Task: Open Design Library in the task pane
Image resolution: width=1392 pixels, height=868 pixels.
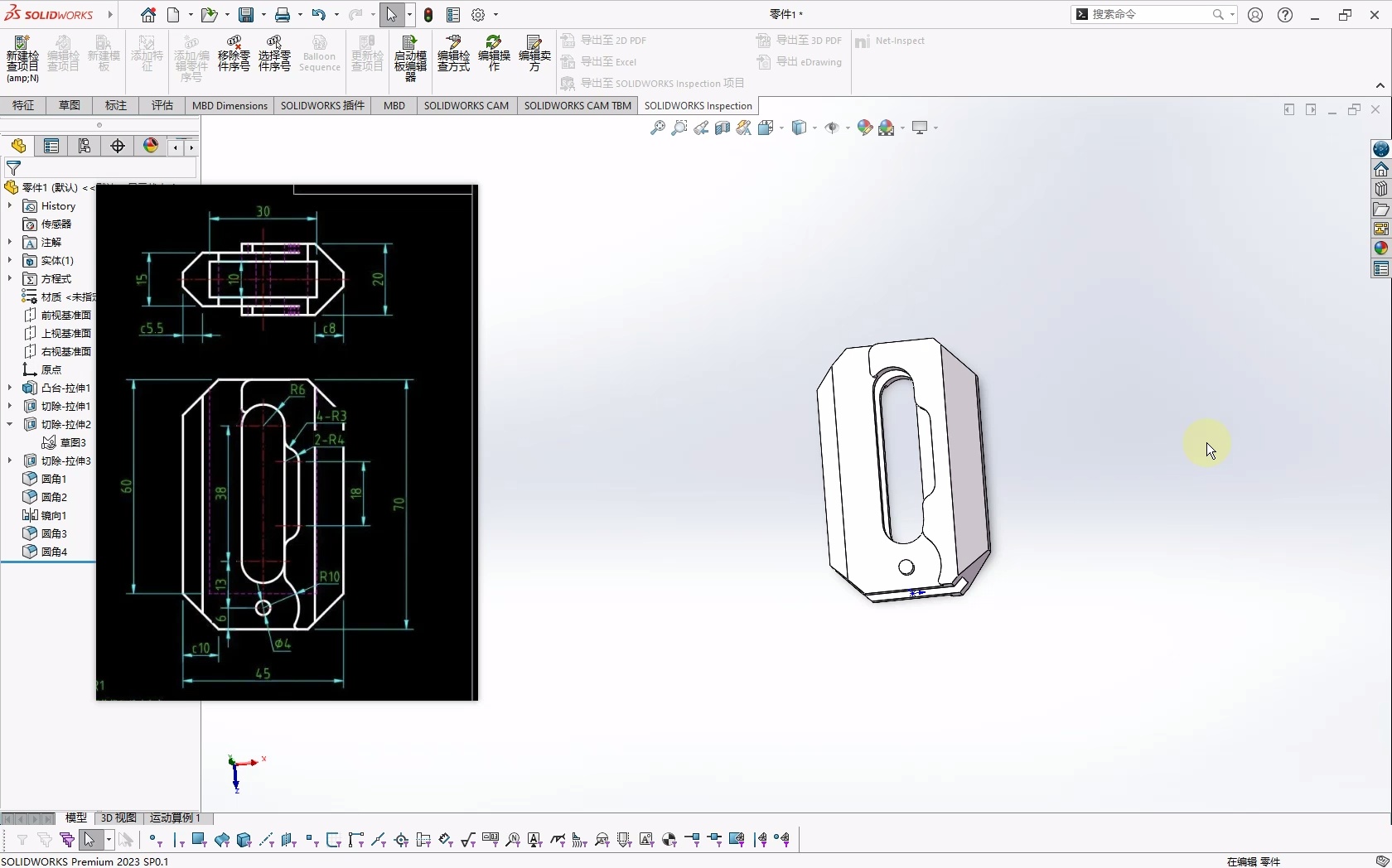Action: click(1380, 189)
